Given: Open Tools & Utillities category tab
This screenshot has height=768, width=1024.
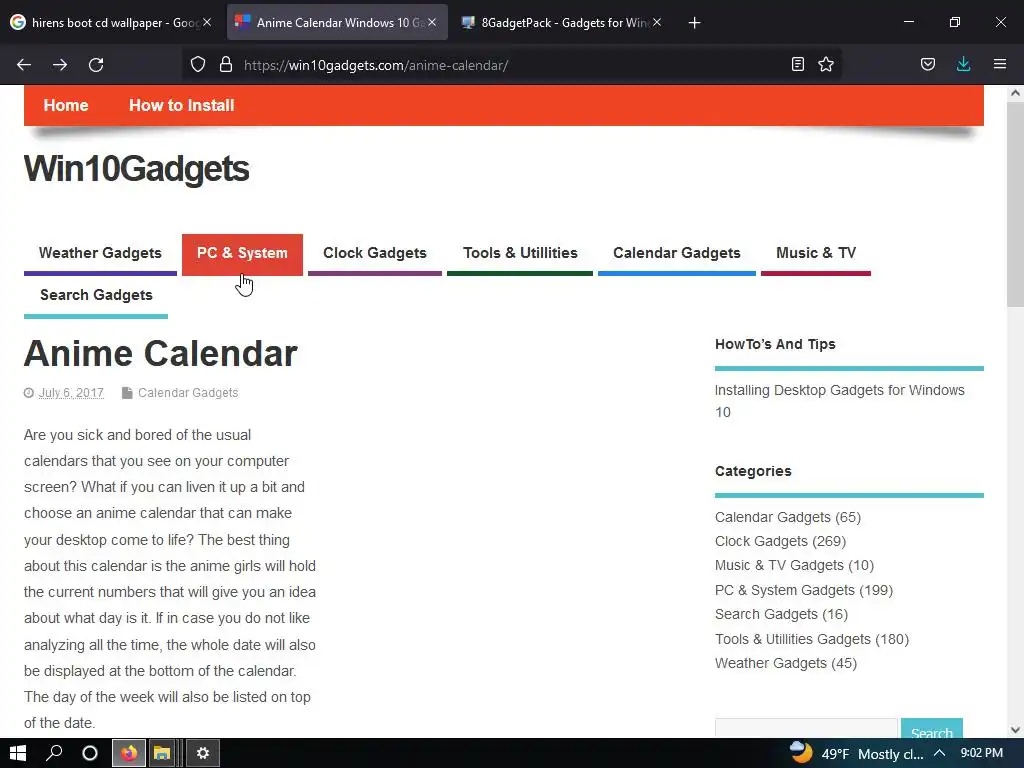Looking at the screenshot, I should click(520, 253).
